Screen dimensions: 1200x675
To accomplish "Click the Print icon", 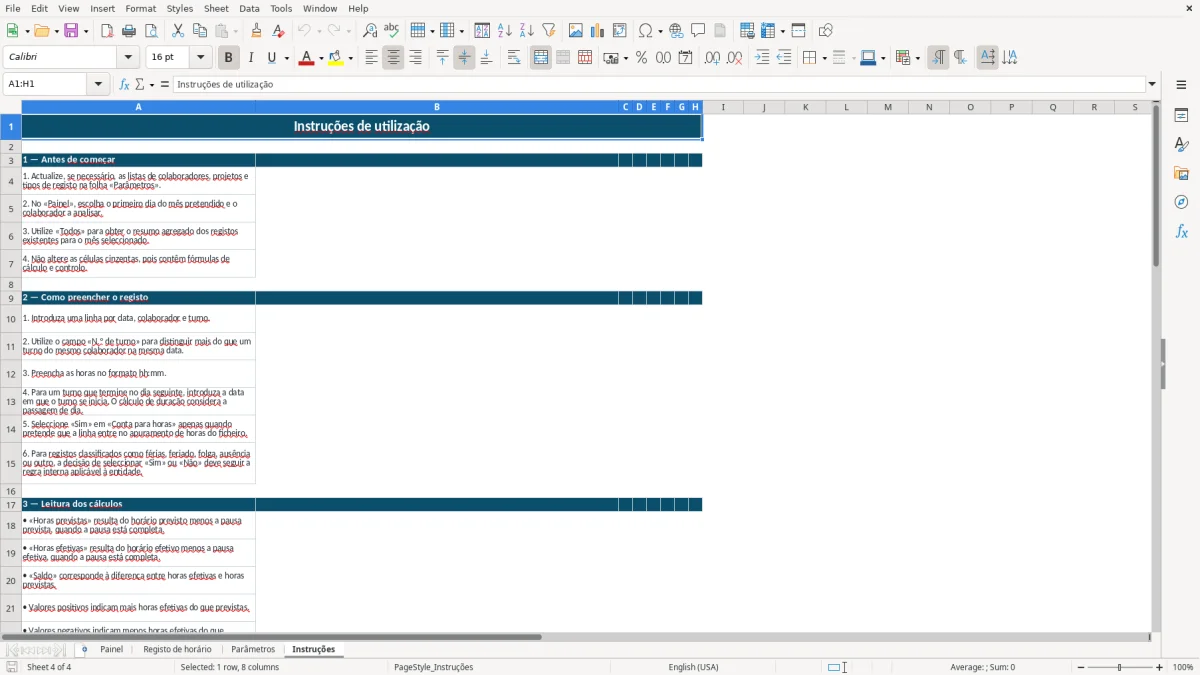I will click(x=129, y=31).
